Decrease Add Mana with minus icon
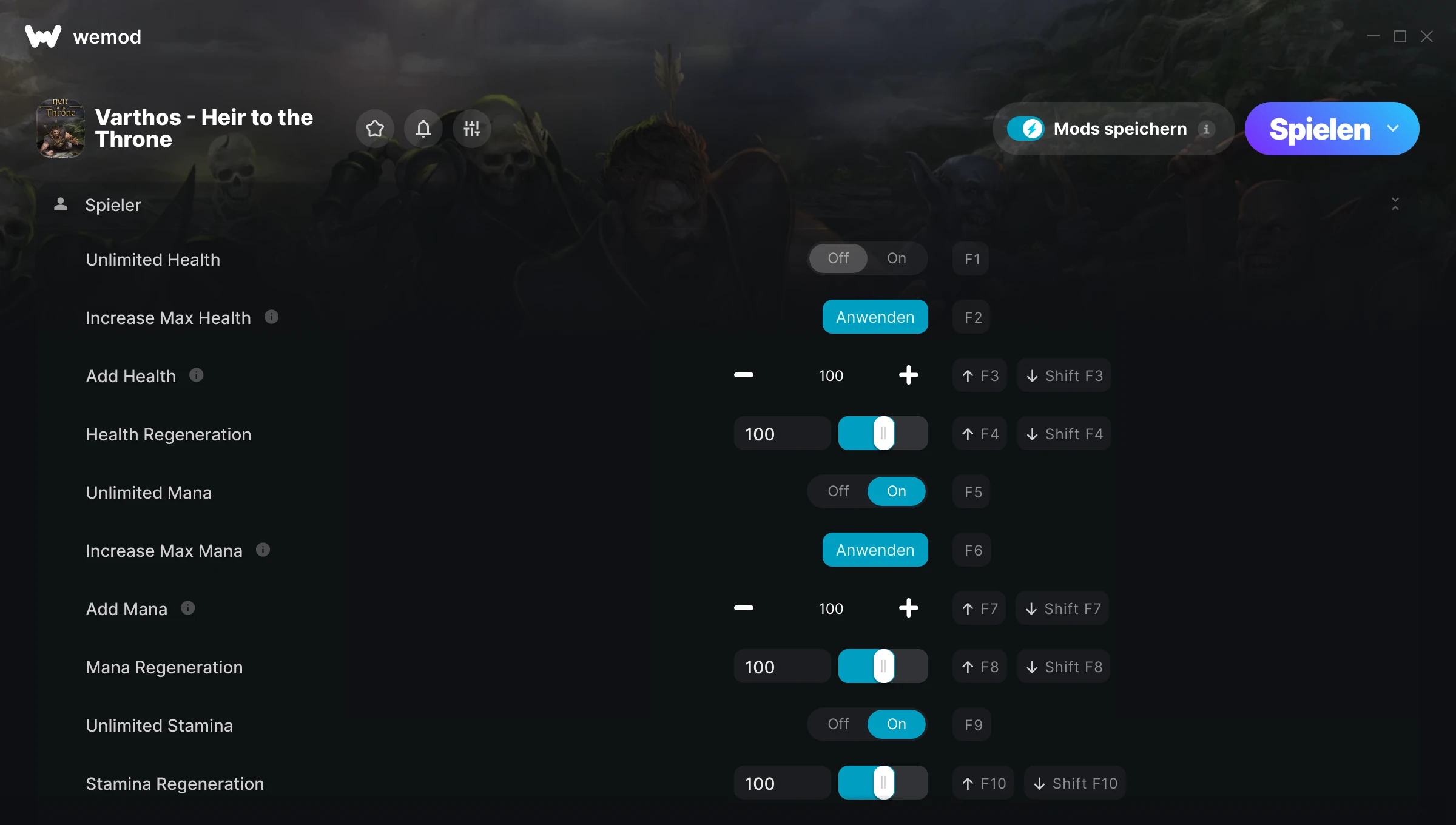The width and height of the screenshot is (1456, 825). coord(744,608)
